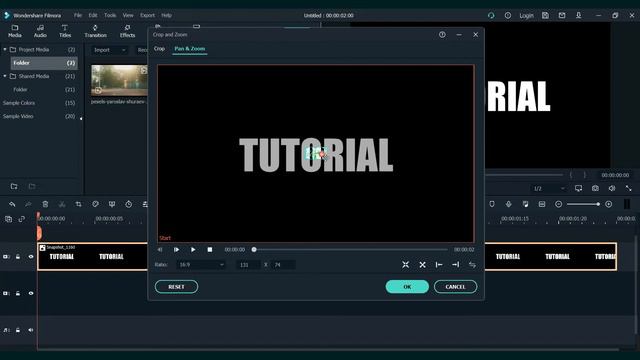Open the preview quality 1/2 dropdown
Screen dimensions: 640x360
[549, 188]
